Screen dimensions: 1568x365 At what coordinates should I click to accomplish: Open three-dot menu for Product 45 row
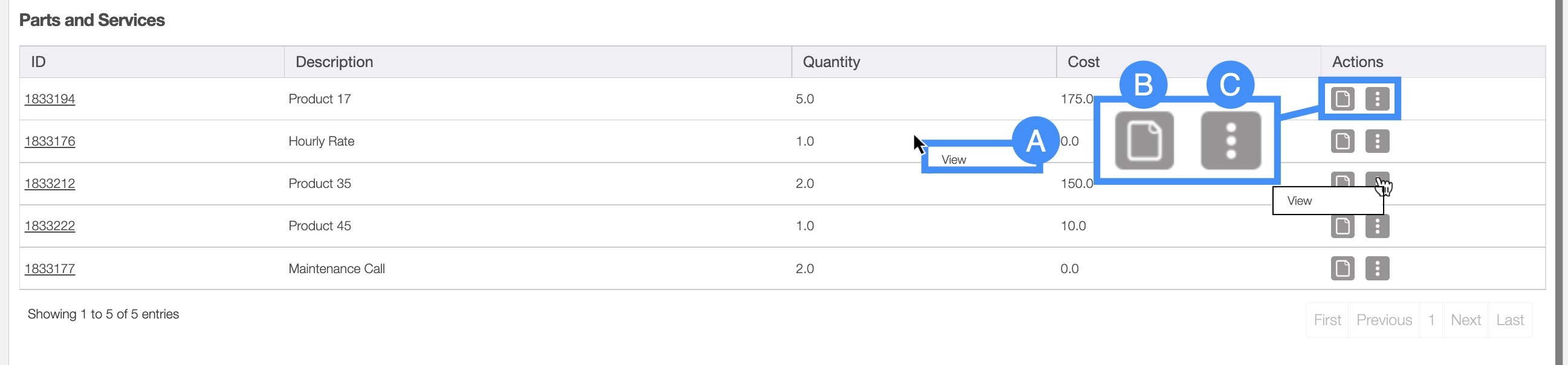(x=1377, y=226)
